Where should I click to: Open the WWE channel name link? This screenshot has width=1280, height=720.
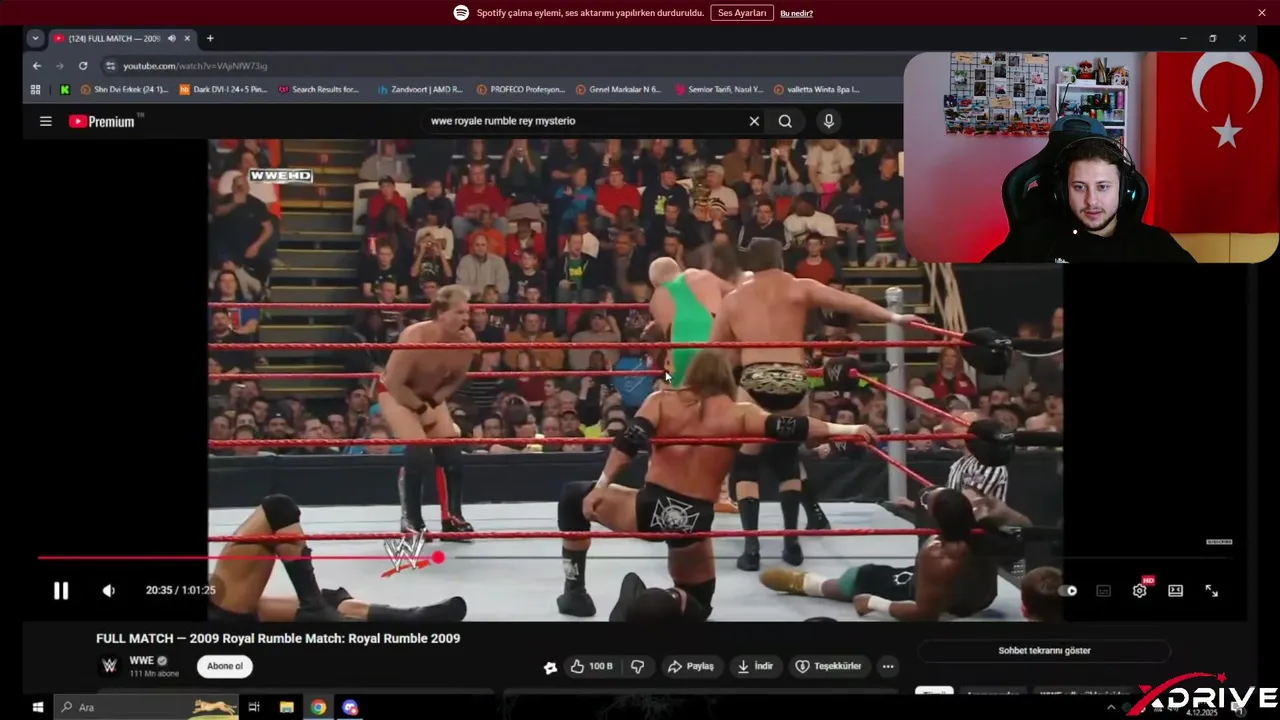[141, 661]
